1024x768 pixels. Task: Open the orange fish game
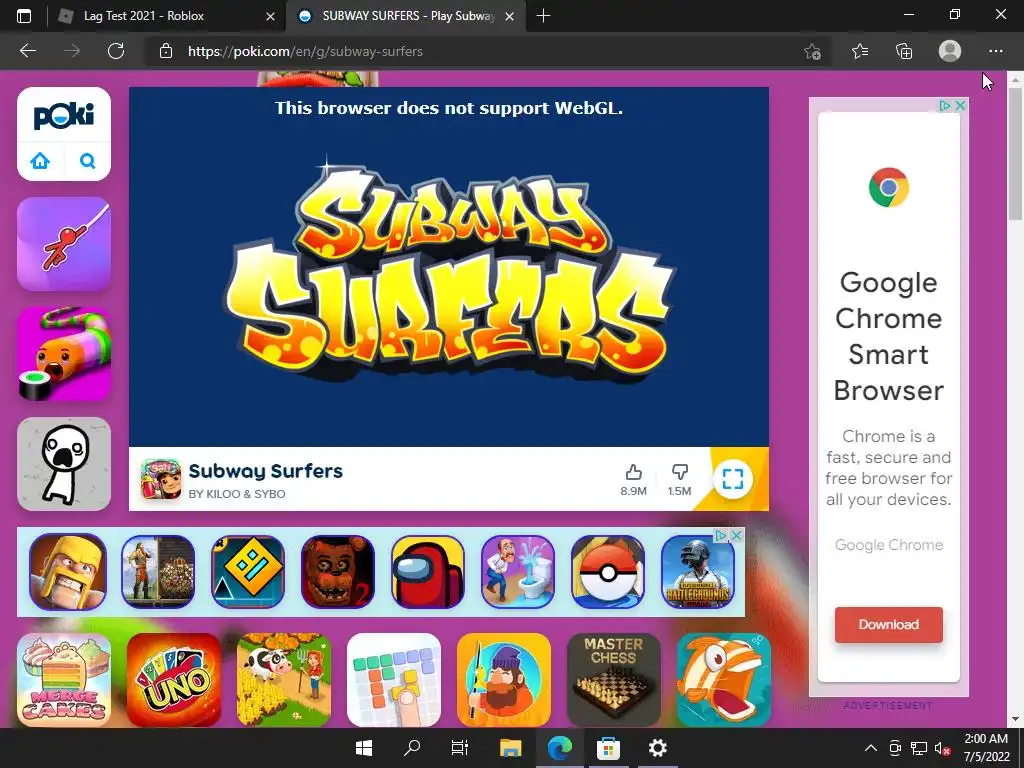tap(724, 680)
